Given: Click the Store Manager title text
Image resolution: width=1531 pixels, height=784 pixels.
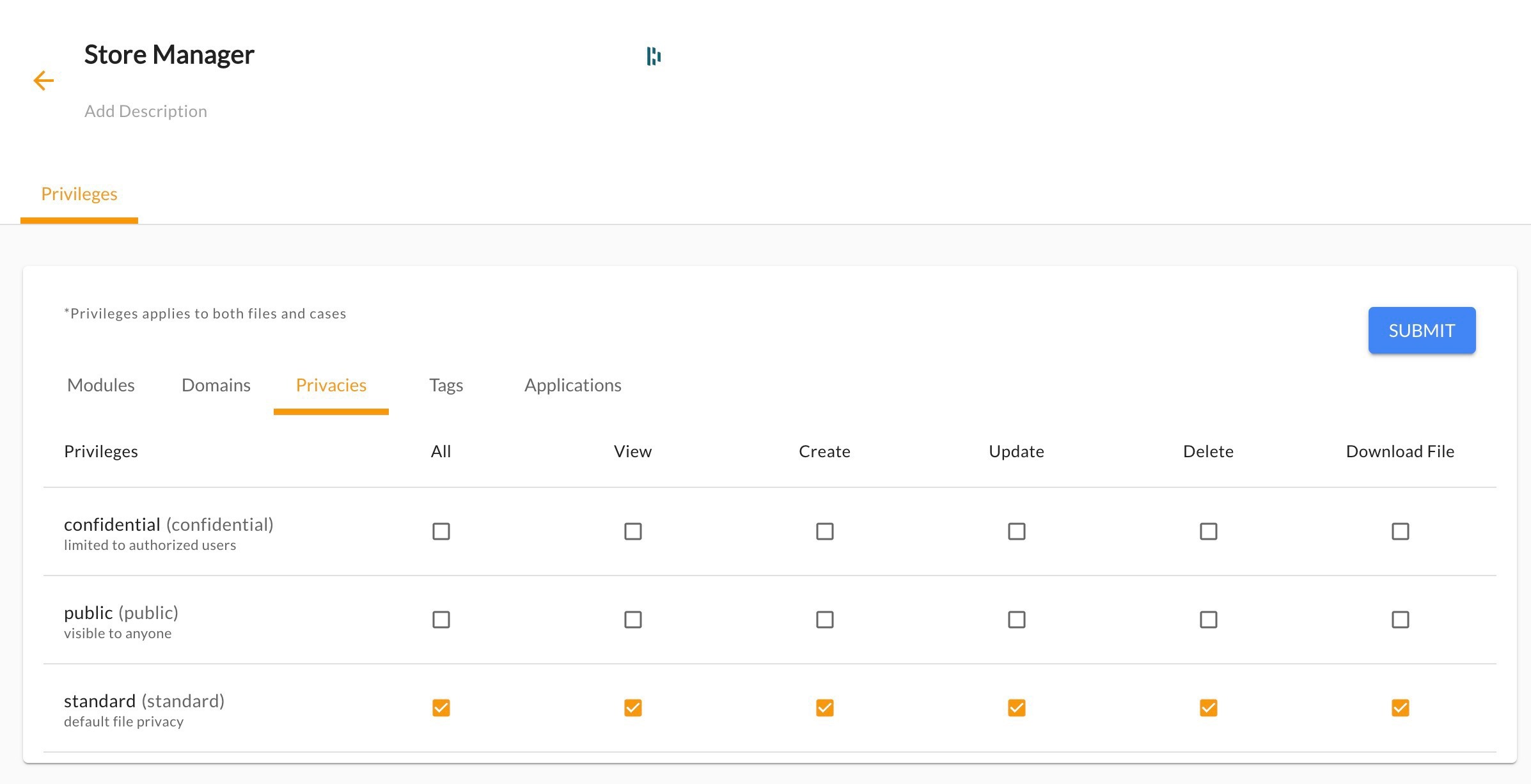Looking at the screenshot, I should (169, 55).
